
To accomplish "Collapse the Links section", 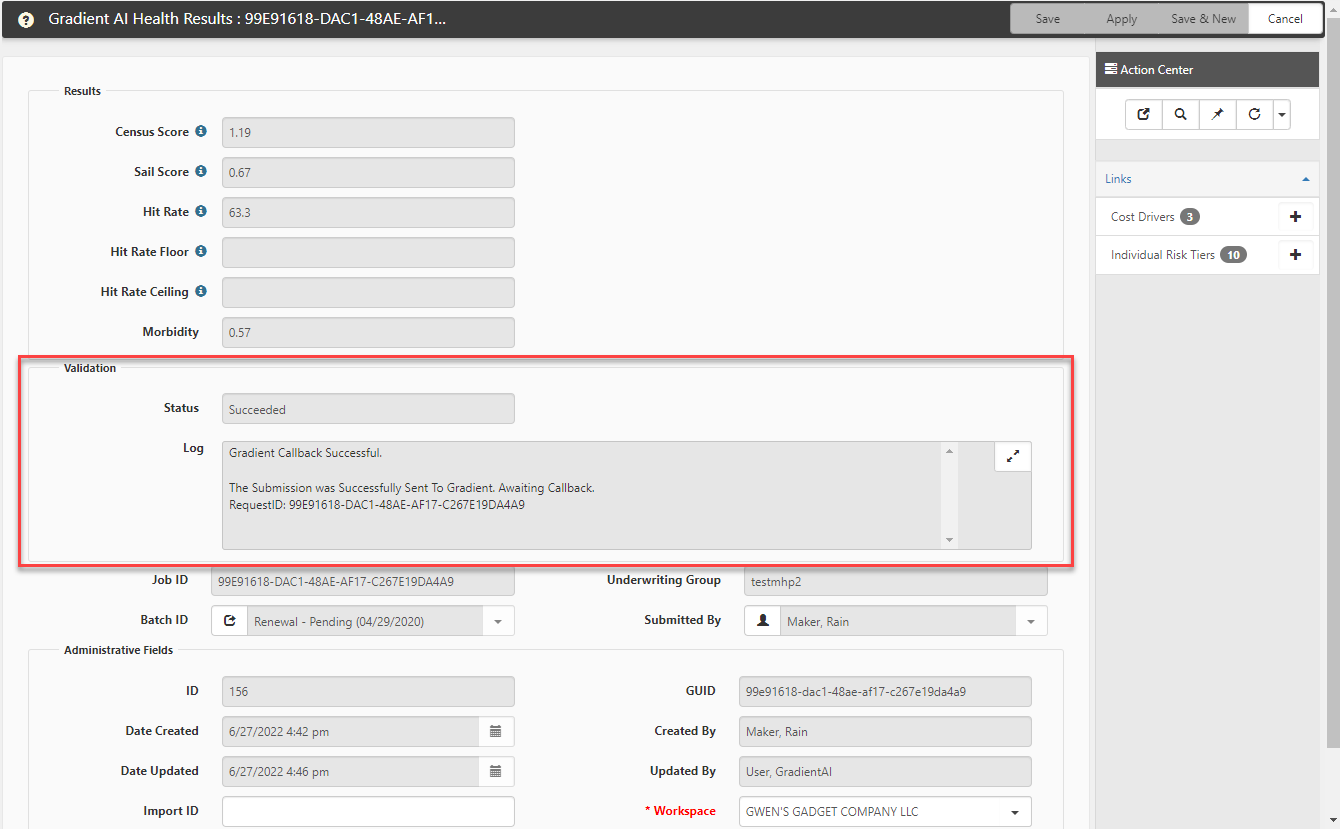I will (x=1305, y=179).
